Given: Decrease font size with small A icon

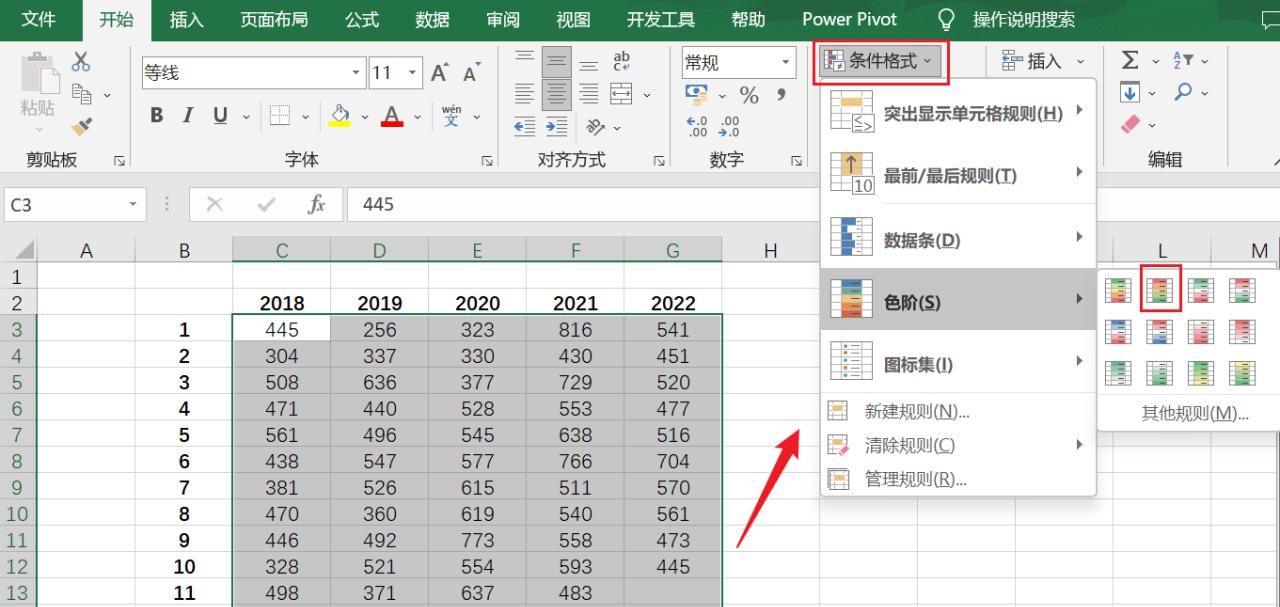Looking at the screenshot, I should click(x=470, y=73).
